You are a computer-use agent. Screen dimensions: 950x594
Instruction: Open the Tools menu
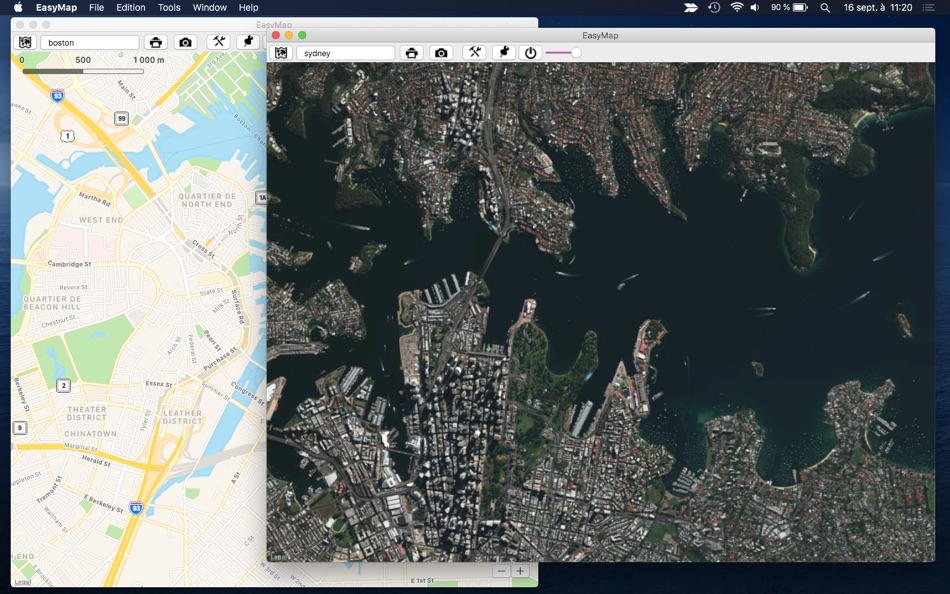[169, 7]
